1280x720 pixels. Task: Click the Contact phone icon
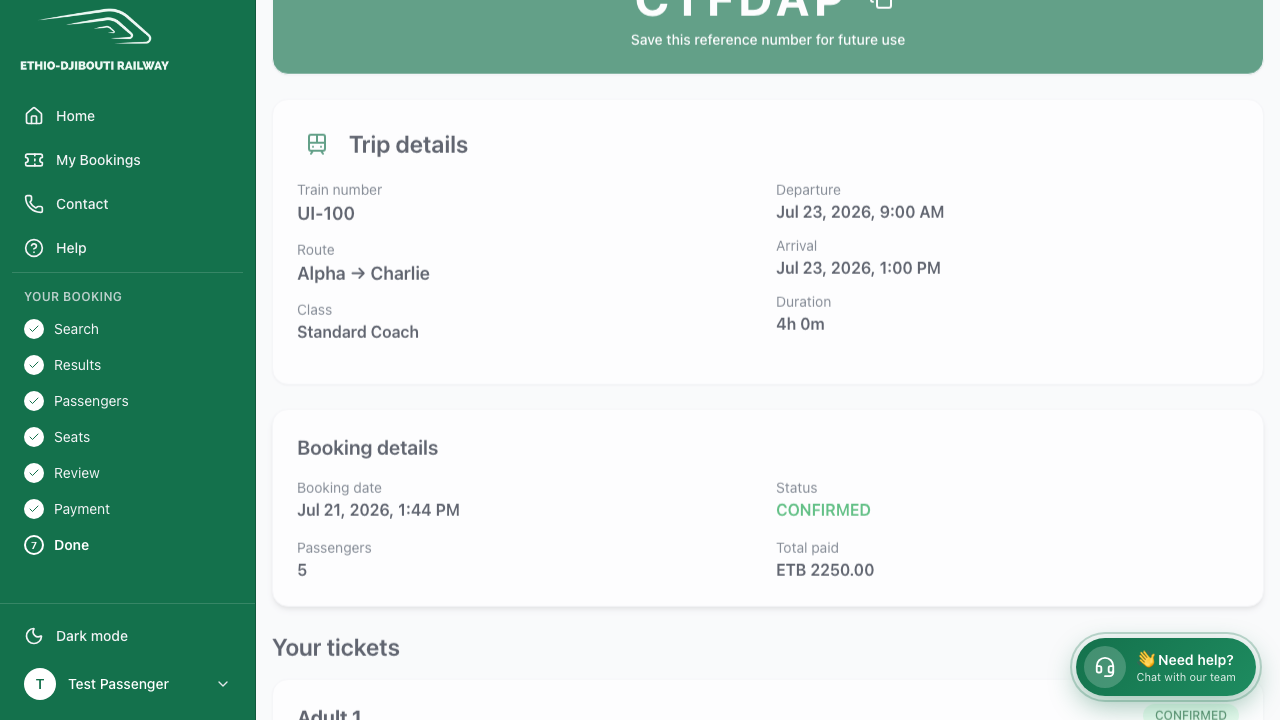[x=34, y=204]
